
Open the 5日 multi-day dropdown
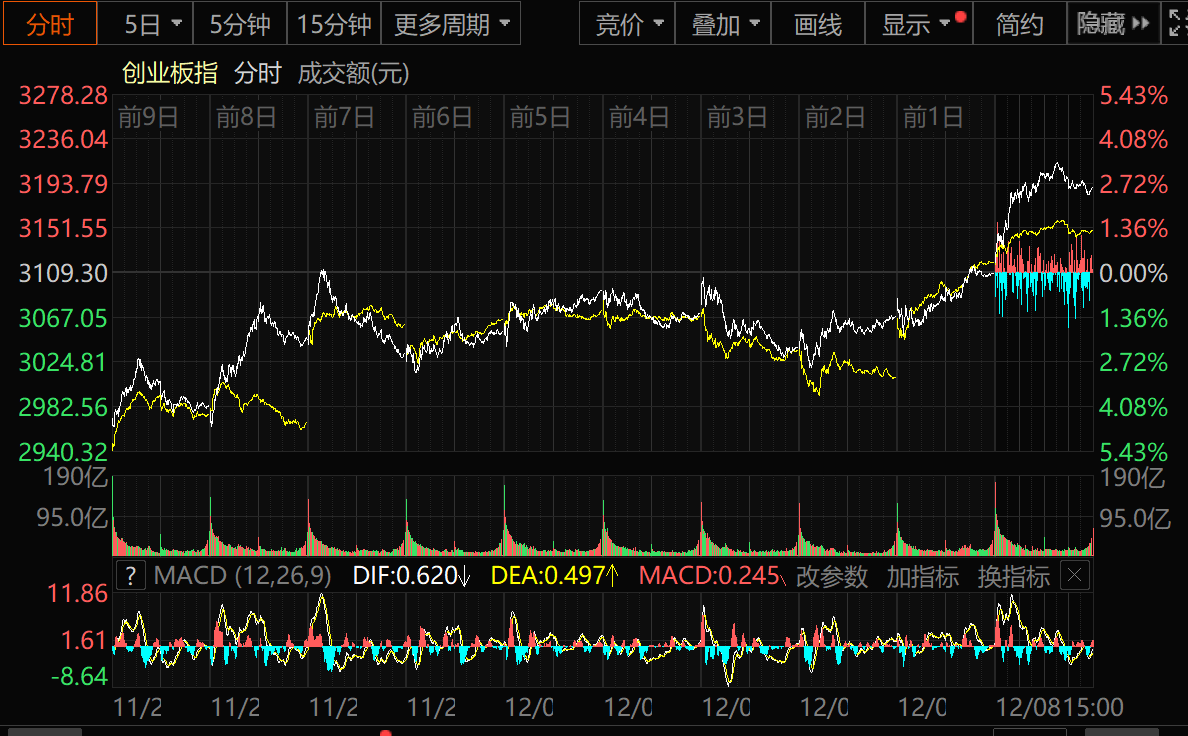[x=153, y=24]
